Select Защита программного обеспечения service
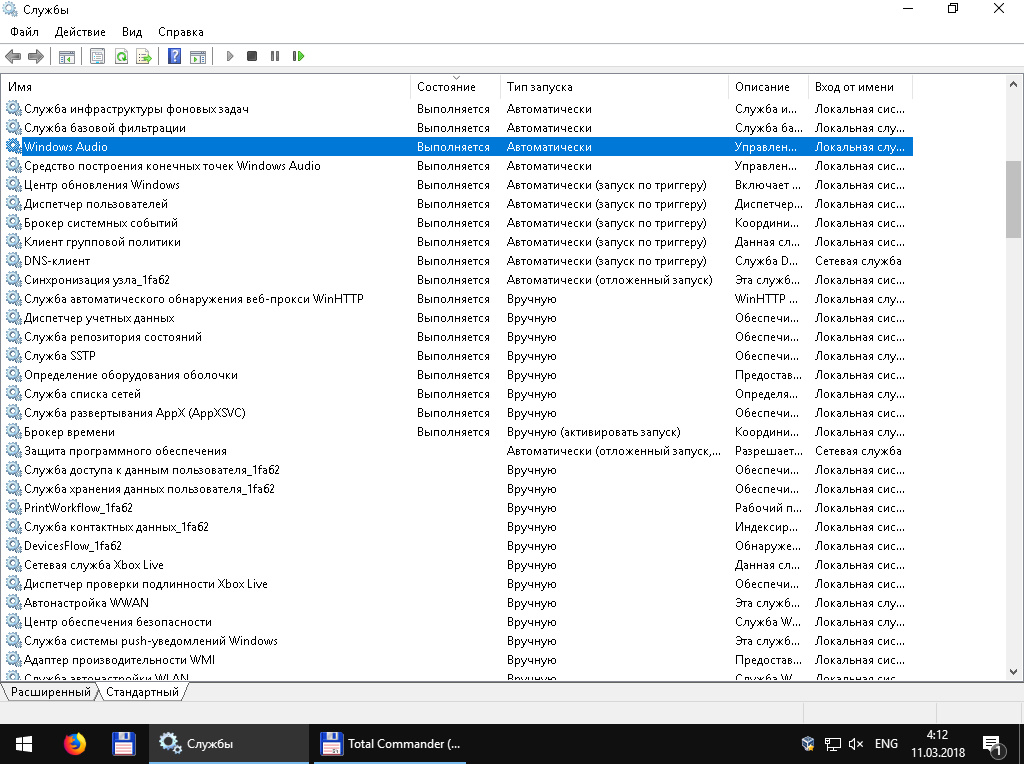The width and height of the screenshot is (1024, 764). click(125, 451)
